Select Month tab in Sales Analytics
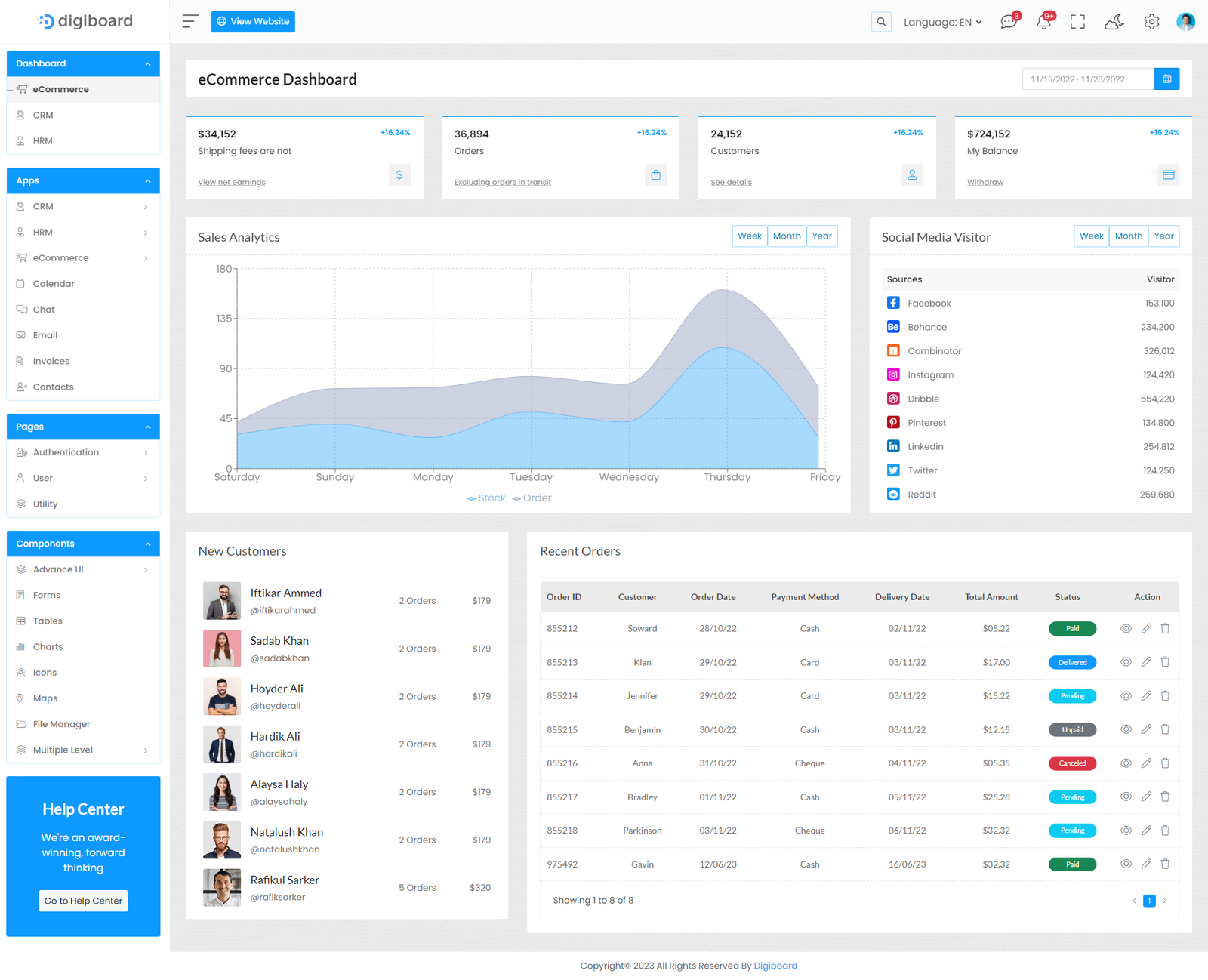Image resolution: width=1208 pixels, height=980 pixels. pyautogui.click(x=787, y=236)
